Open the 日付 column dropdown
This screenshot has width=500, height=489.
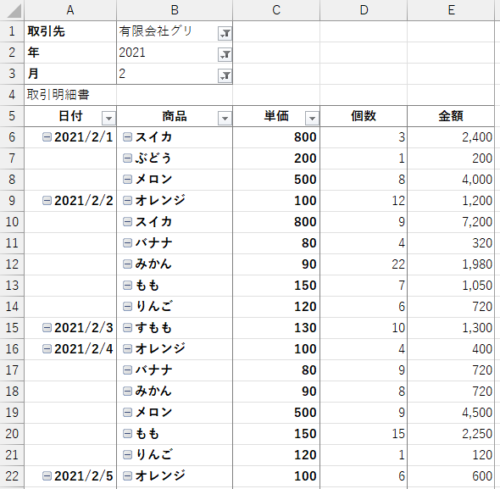point(109,118)
